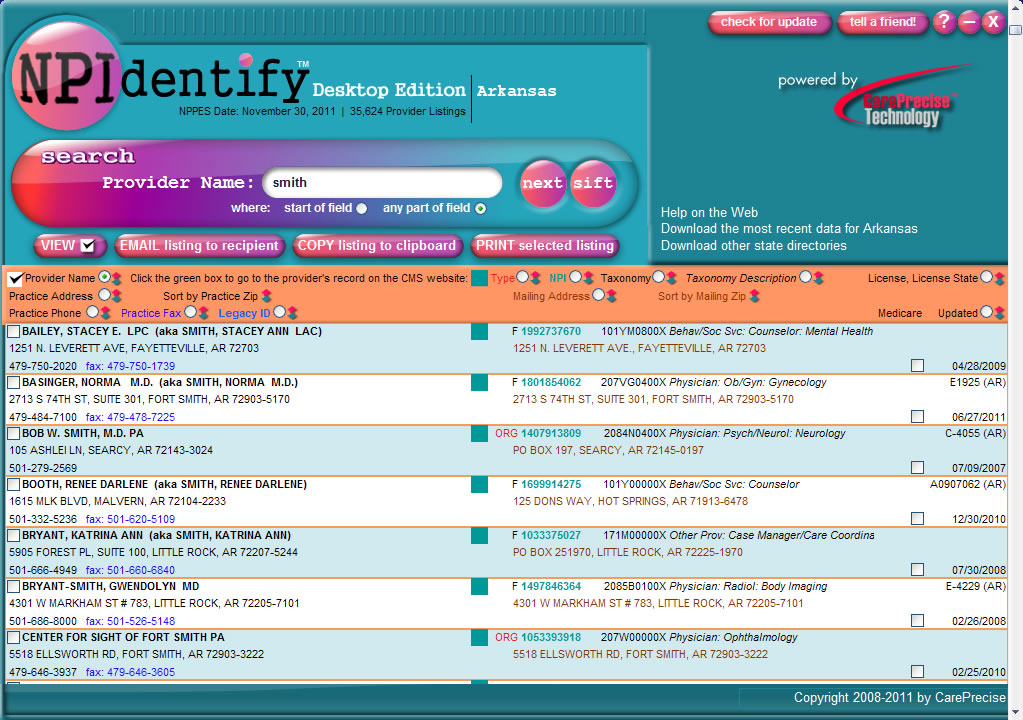1023x720 pixels.
Task: Click sort arrows beside Practice Phone
Action: (x=106, y=313)
